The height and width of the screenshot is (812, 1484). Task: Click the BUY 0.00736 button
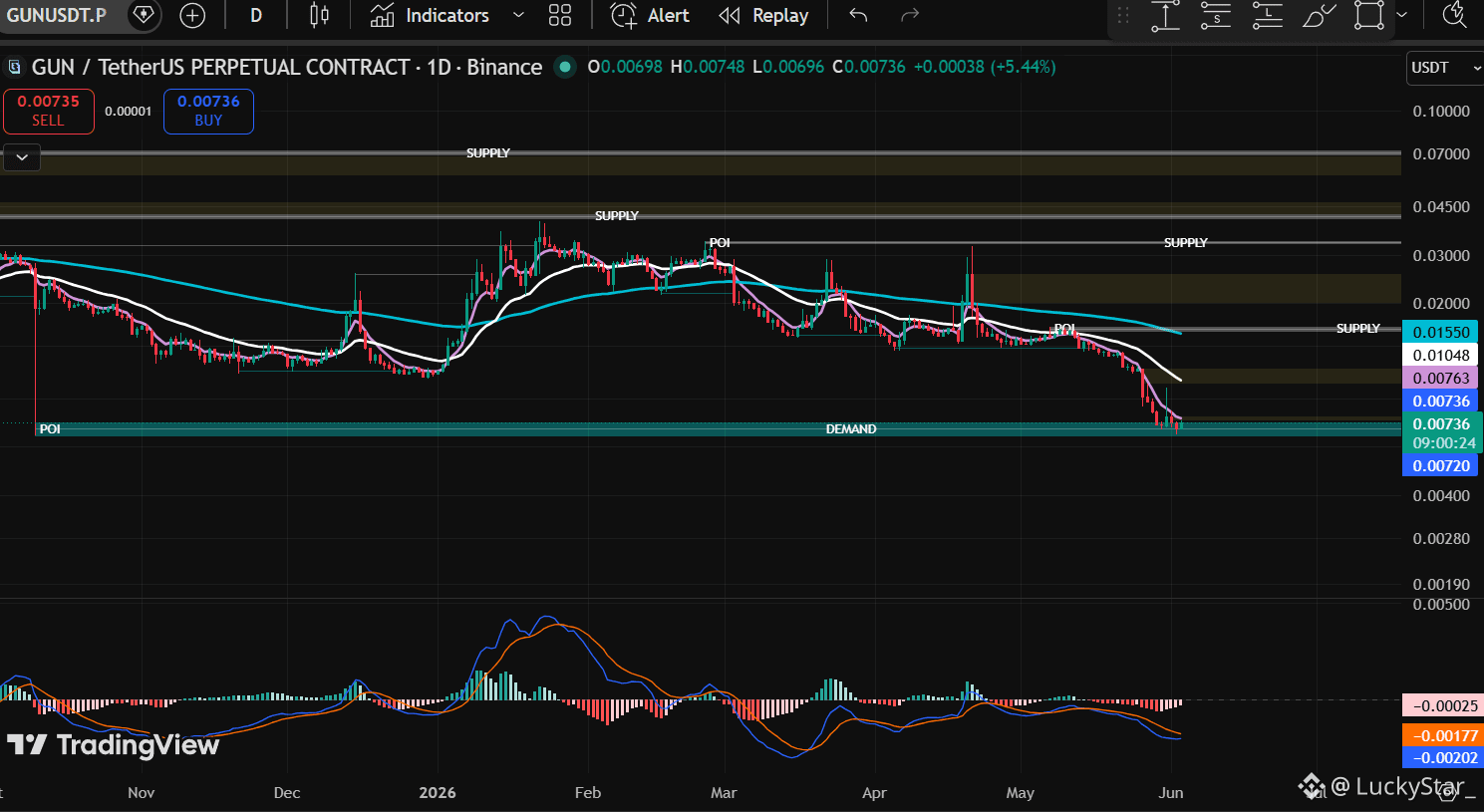coord(208,111)
